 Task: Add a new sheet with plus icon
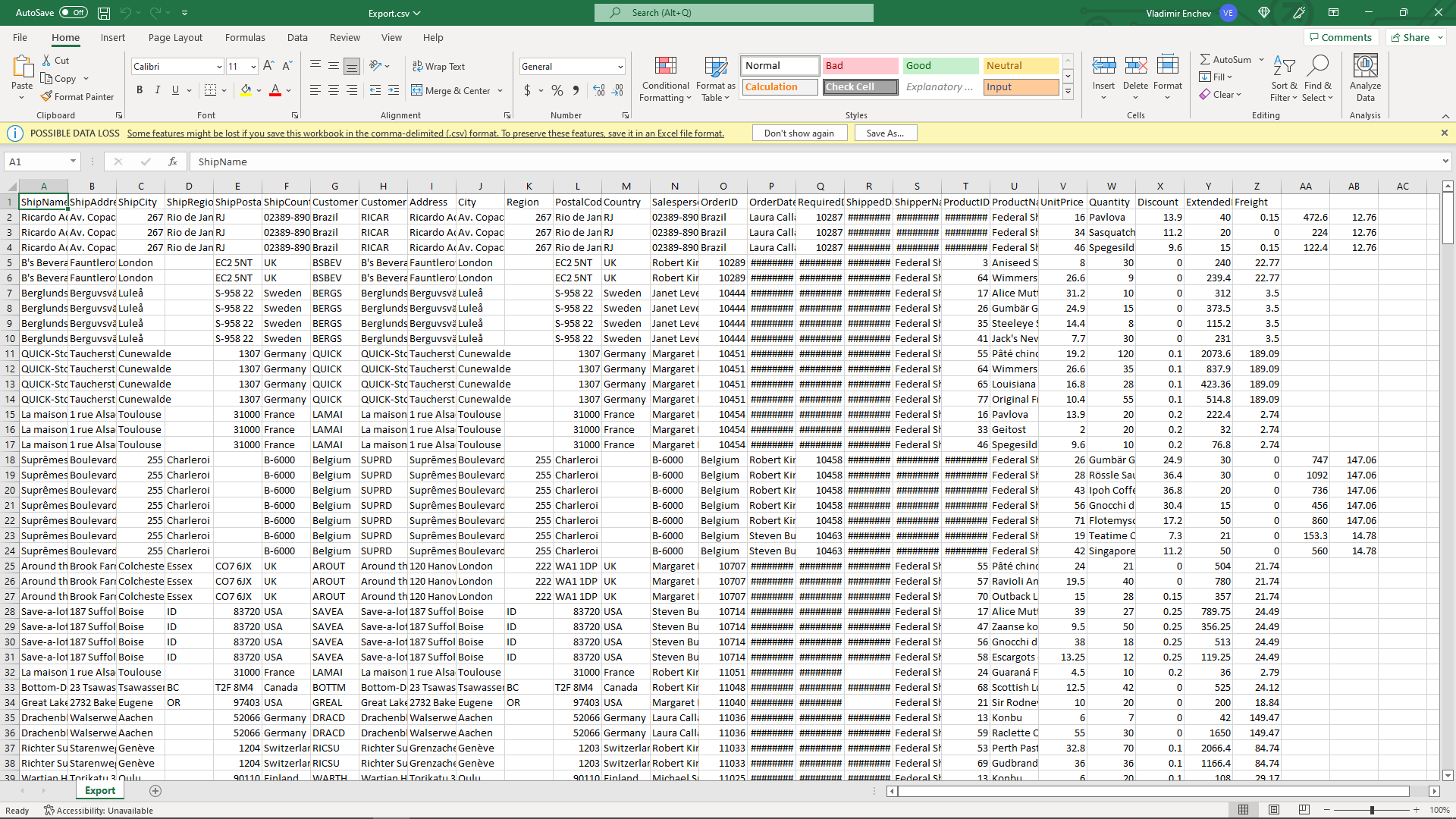tap(155, 791)
